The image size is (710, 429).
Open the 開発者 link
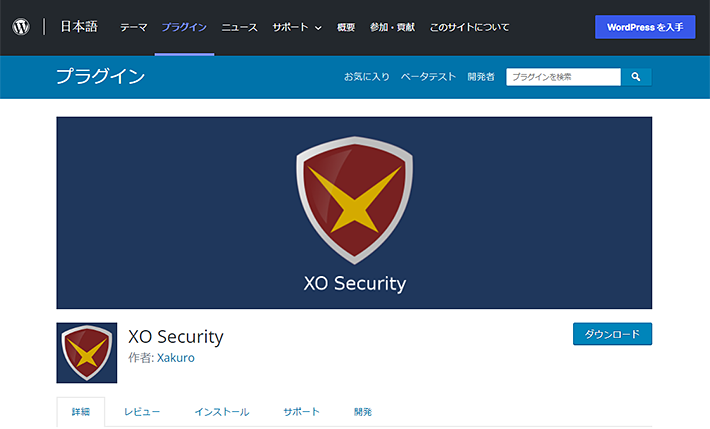(x=481, y=77)
